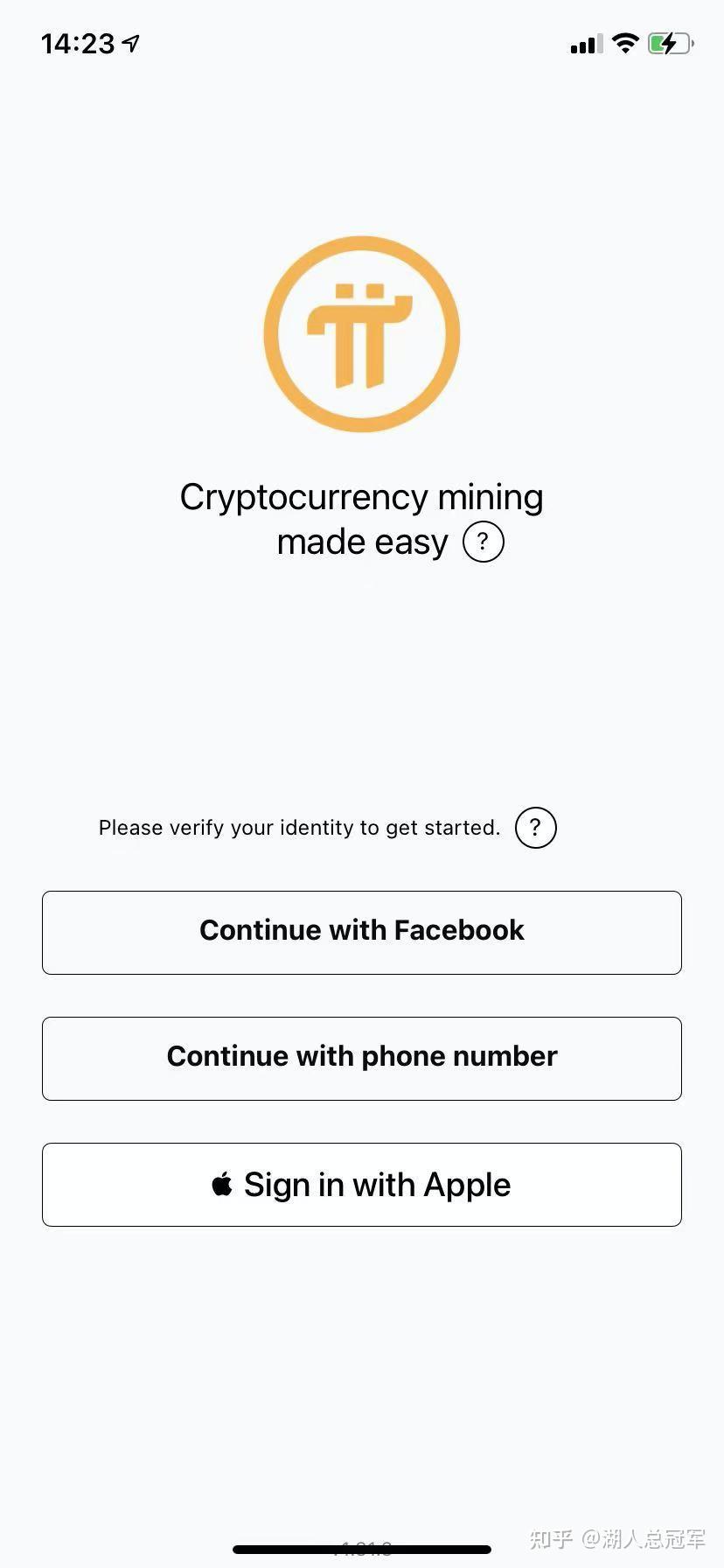Tap the battery status icon
Viewport: 724px width, 1568px height.
pos(671,43)
